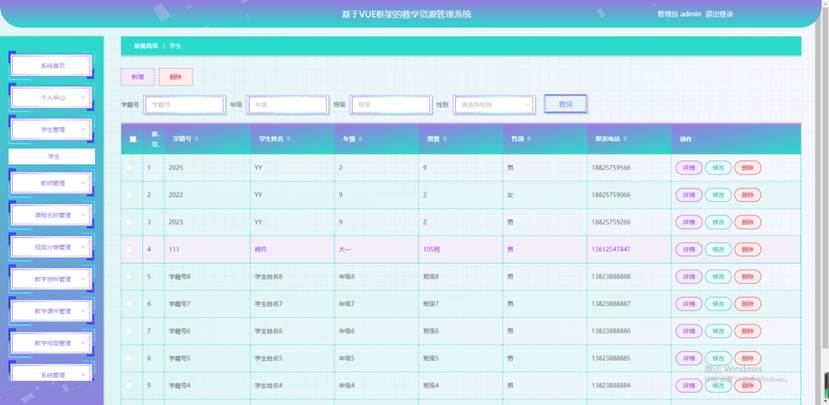Click sort icon beside 班级 header
The height and width of the screenshot is (405, 829).
tap(445, 139)
